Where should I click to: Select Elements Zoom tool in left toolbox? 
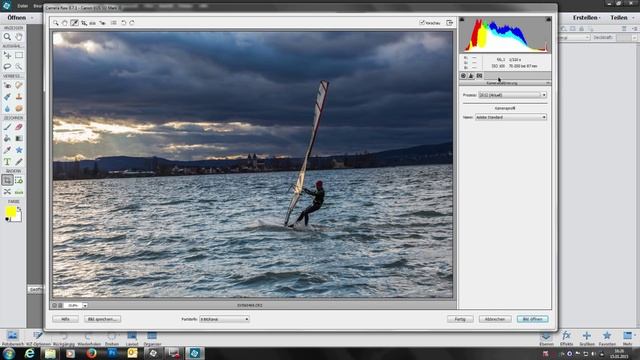click(7, 37)
